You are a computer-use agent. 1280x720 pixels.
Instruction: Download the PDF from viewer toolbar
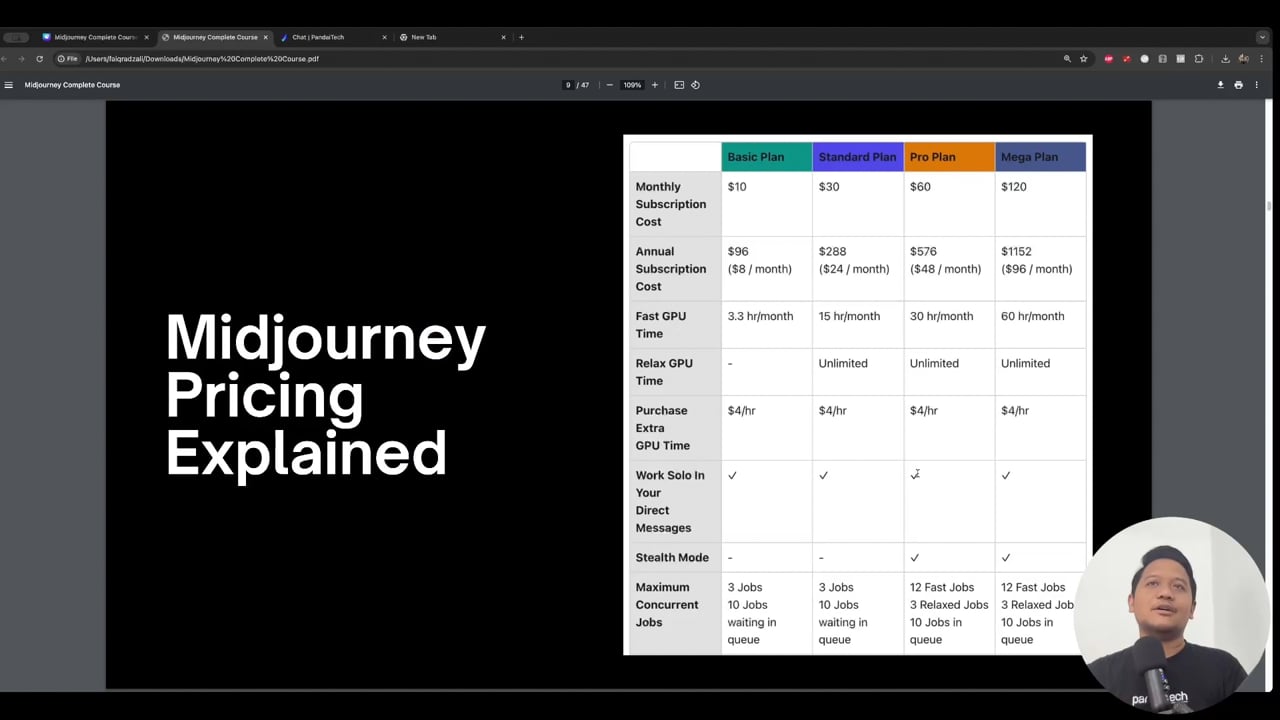pos(1220,85)
